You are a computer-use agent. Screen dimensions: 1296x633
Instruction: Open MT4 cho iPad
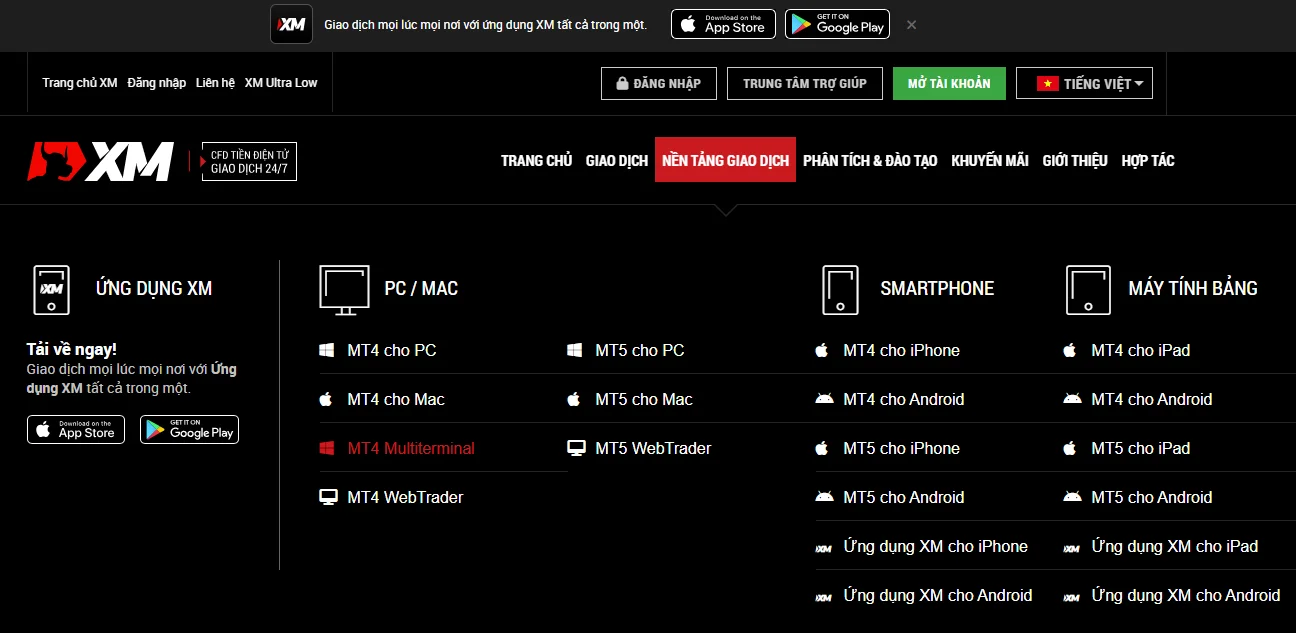(x=1141, y=350)
